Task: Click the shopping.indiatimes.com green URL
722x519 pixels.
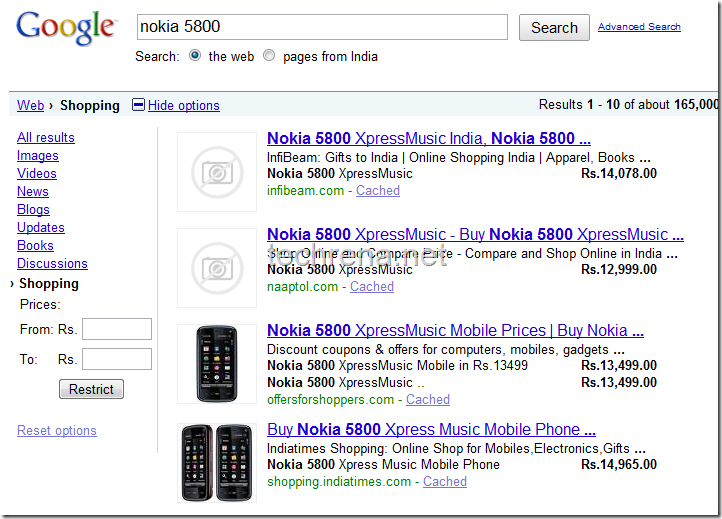Action: pos(339,482)
